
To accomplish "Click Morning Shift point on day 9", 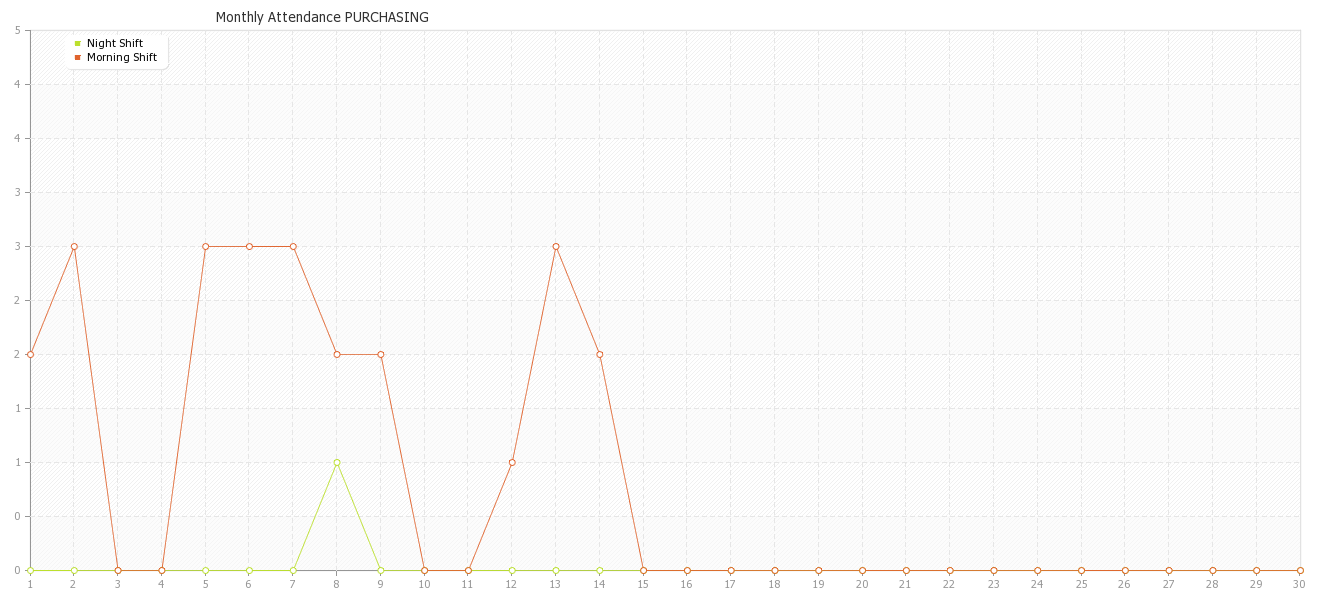I will [x=381, y=354].
